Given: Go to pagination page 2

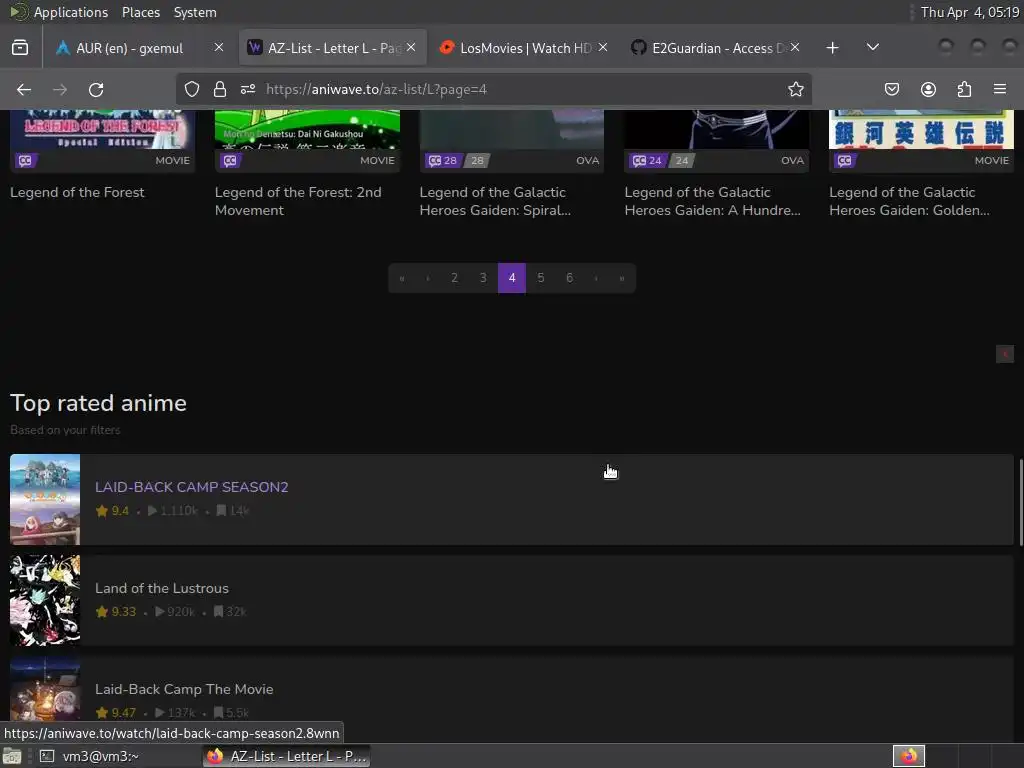Looking at the screenshot, I should (x=455, y=278).
